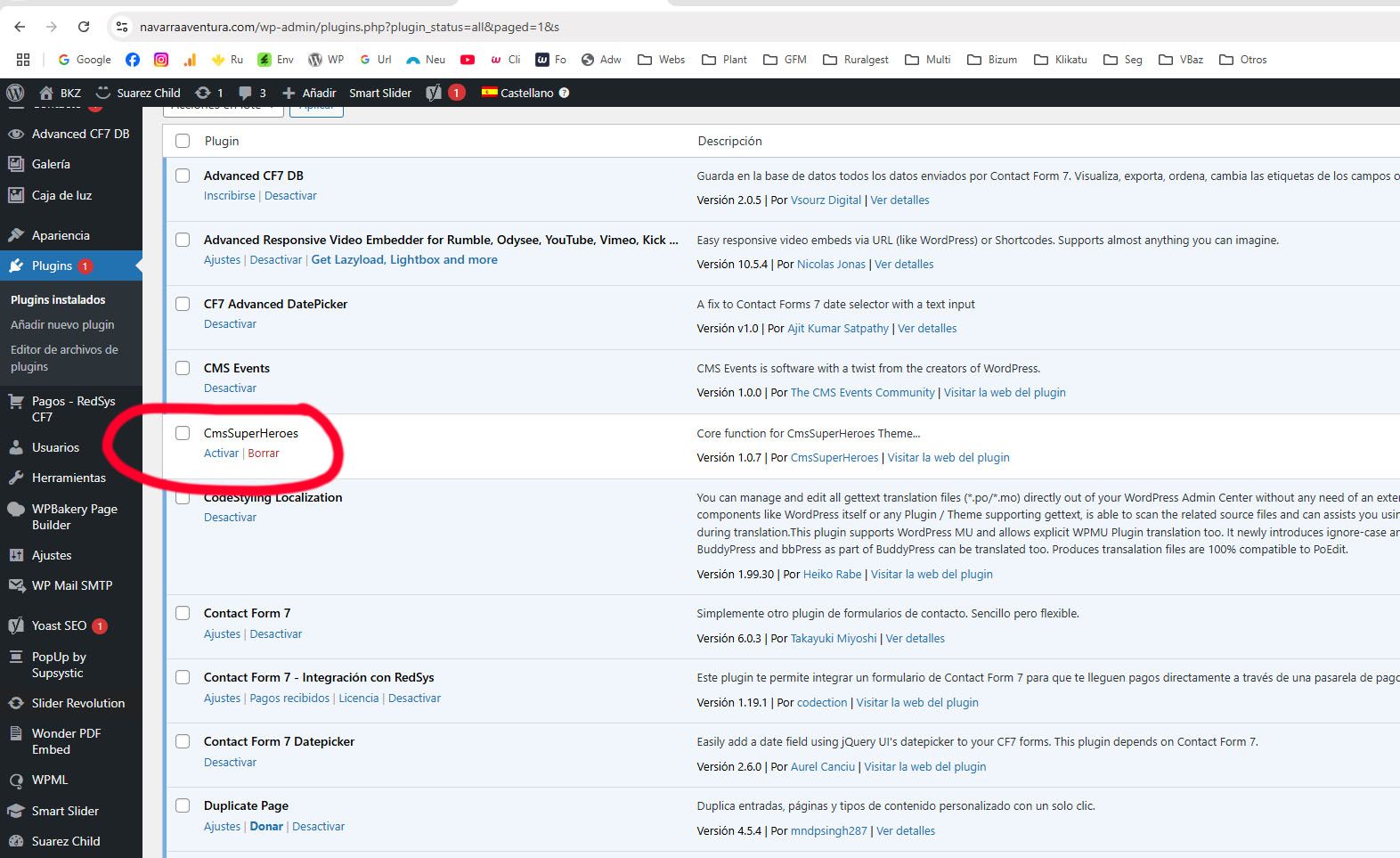Open Usuarios sidebar menu

pos(71,447)
